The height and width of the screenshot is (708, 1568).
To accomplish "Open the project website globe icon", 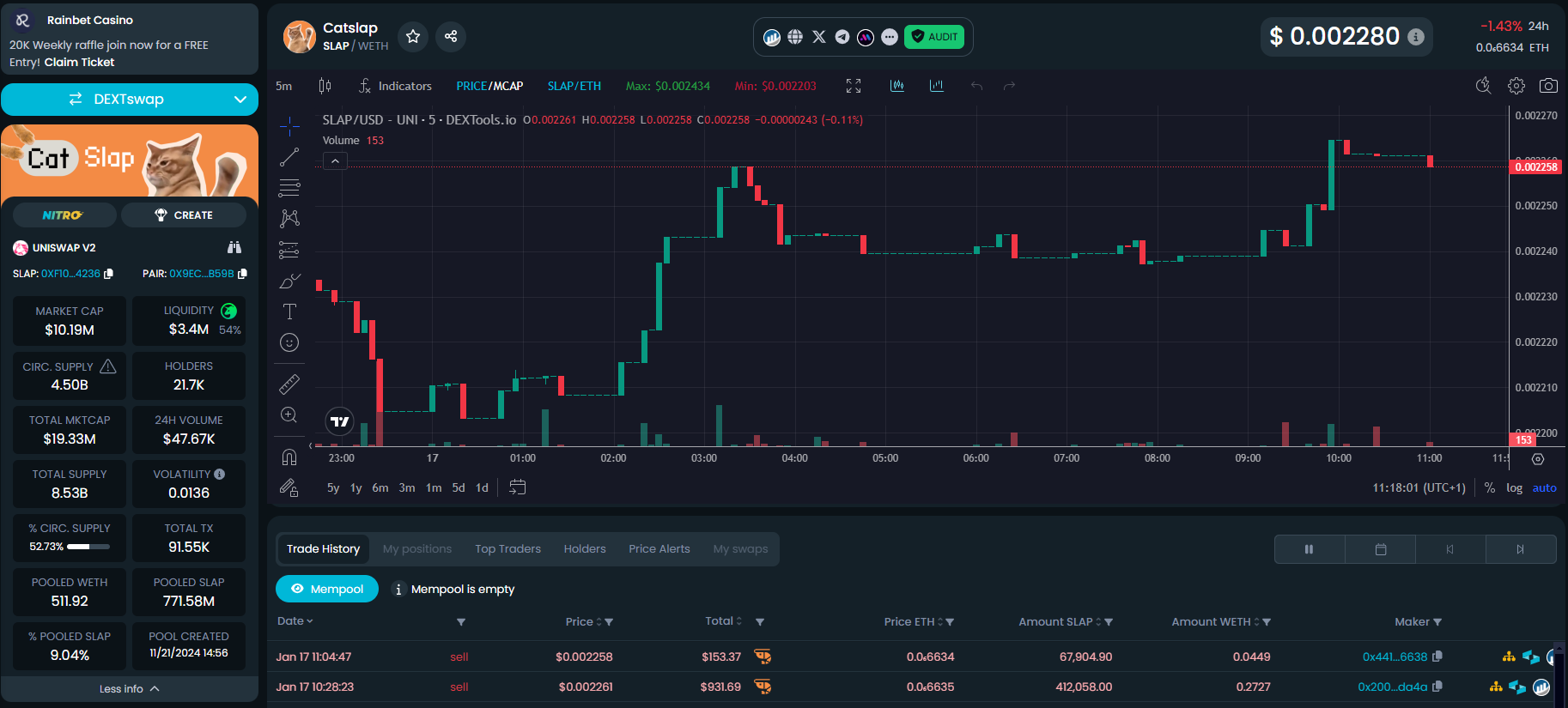I will [795, 37].
